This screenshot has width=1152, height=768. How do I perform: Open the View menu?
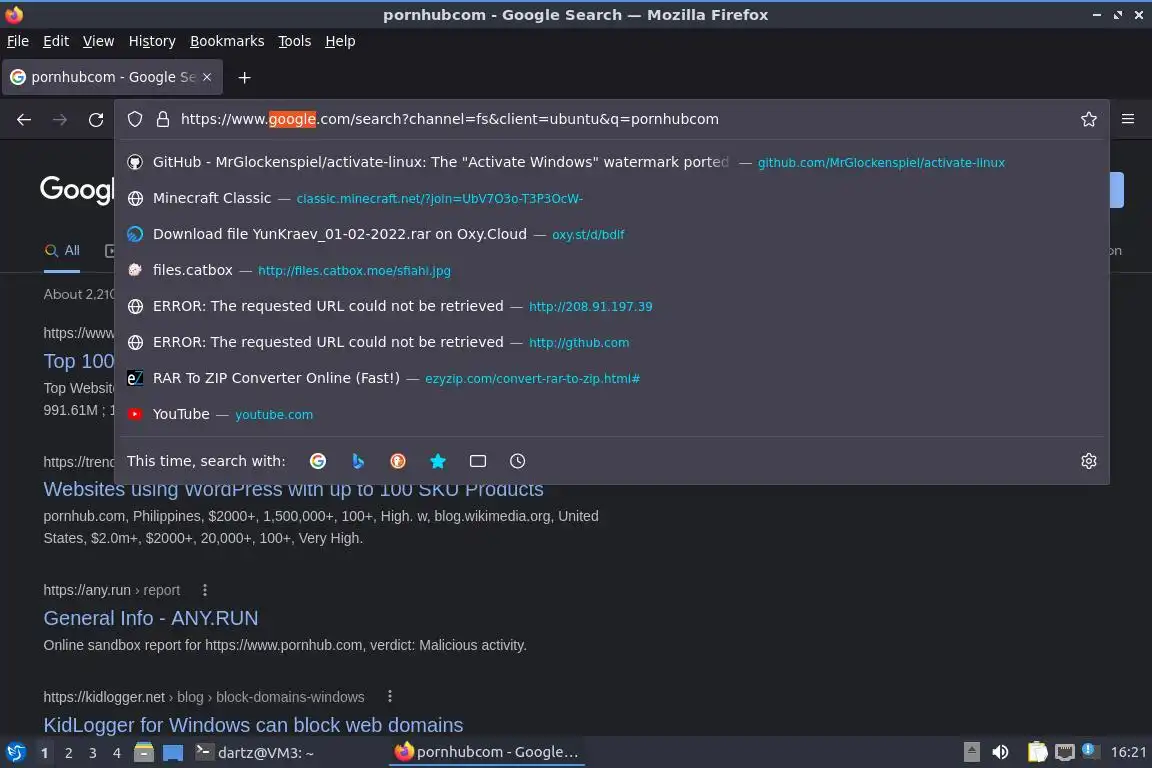(x=98, y=41)
